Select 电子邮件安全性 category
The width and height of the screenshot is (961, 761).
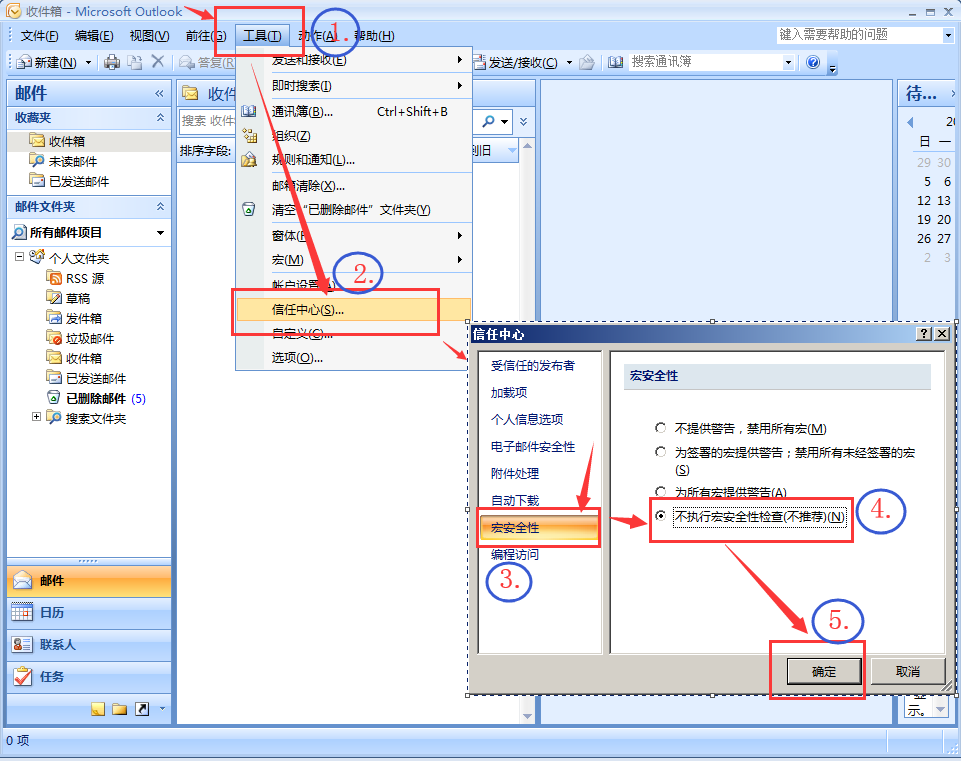pos(533,447)
